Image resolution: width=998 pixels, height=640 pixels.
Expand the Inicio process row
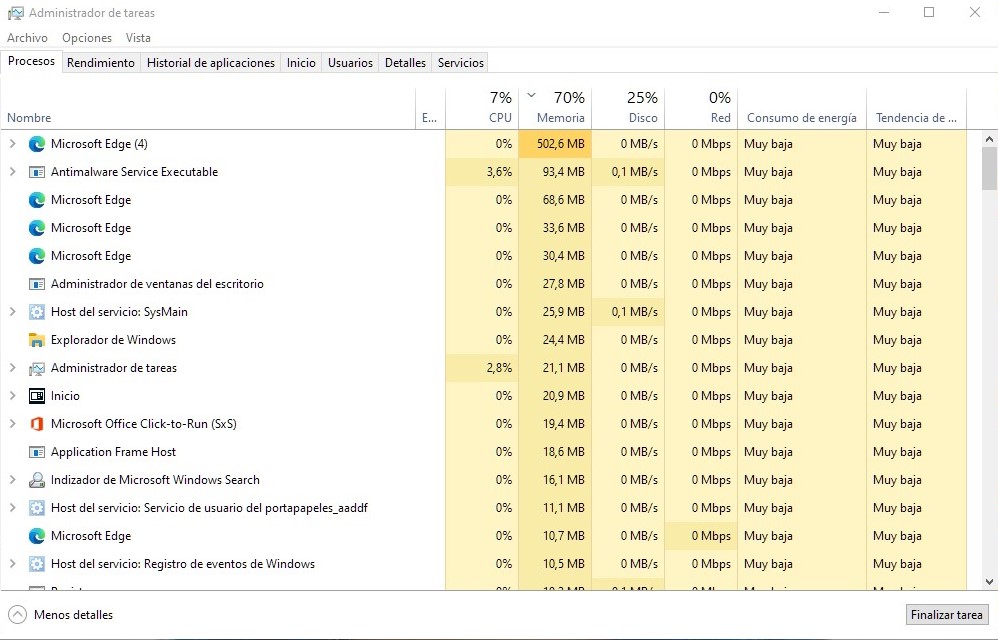click(12, 396)
